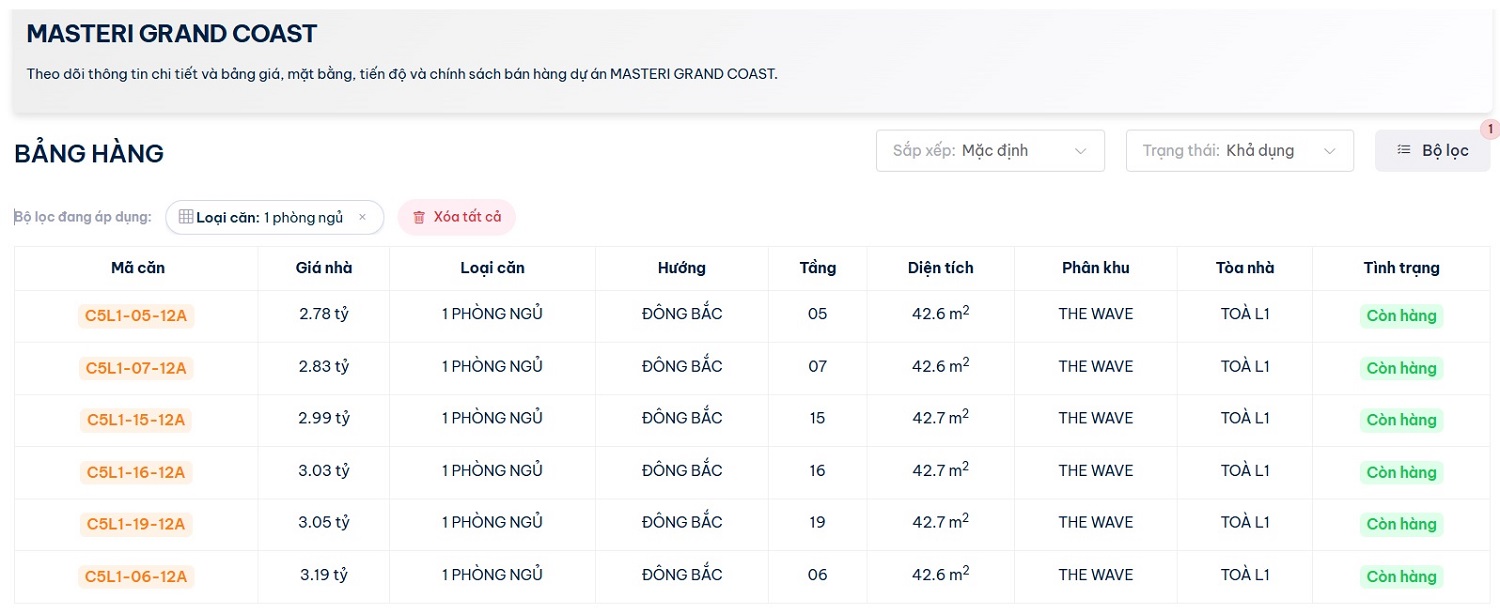Click the Diện tích column header
This screenshot has width=1500, height=614.
click(940, 267)
